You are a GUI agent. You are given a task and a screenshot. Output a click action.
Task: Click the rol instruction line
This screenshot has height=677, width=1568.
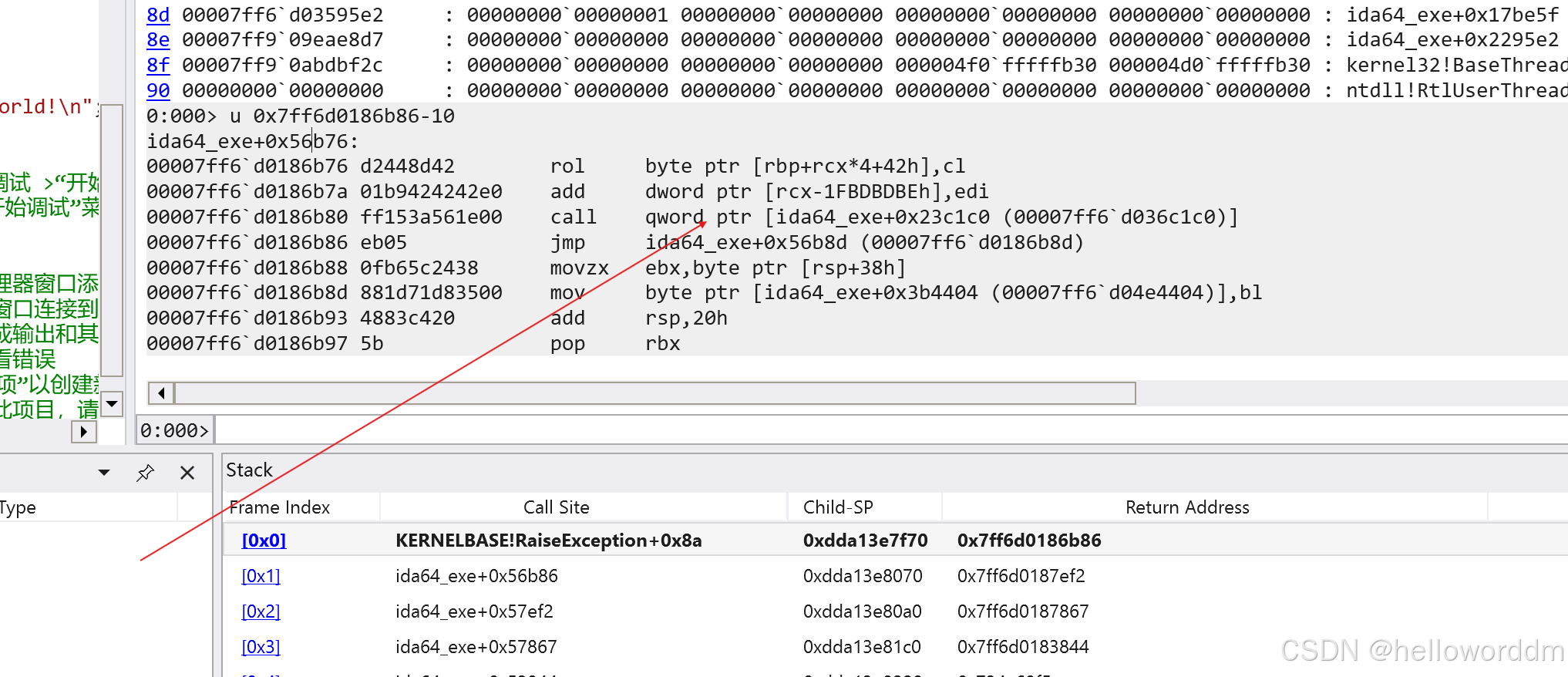coord(556,166)
